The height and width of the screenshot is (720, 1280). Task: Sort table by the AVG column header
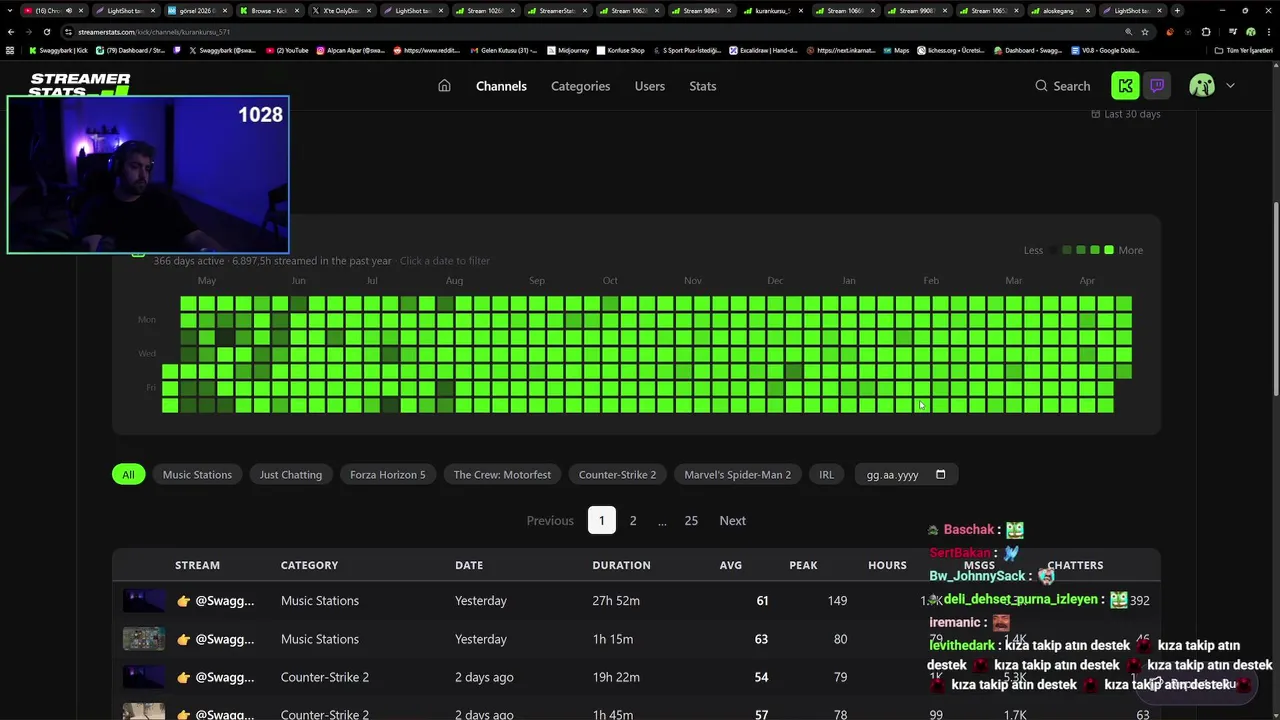tap(731, 565)
